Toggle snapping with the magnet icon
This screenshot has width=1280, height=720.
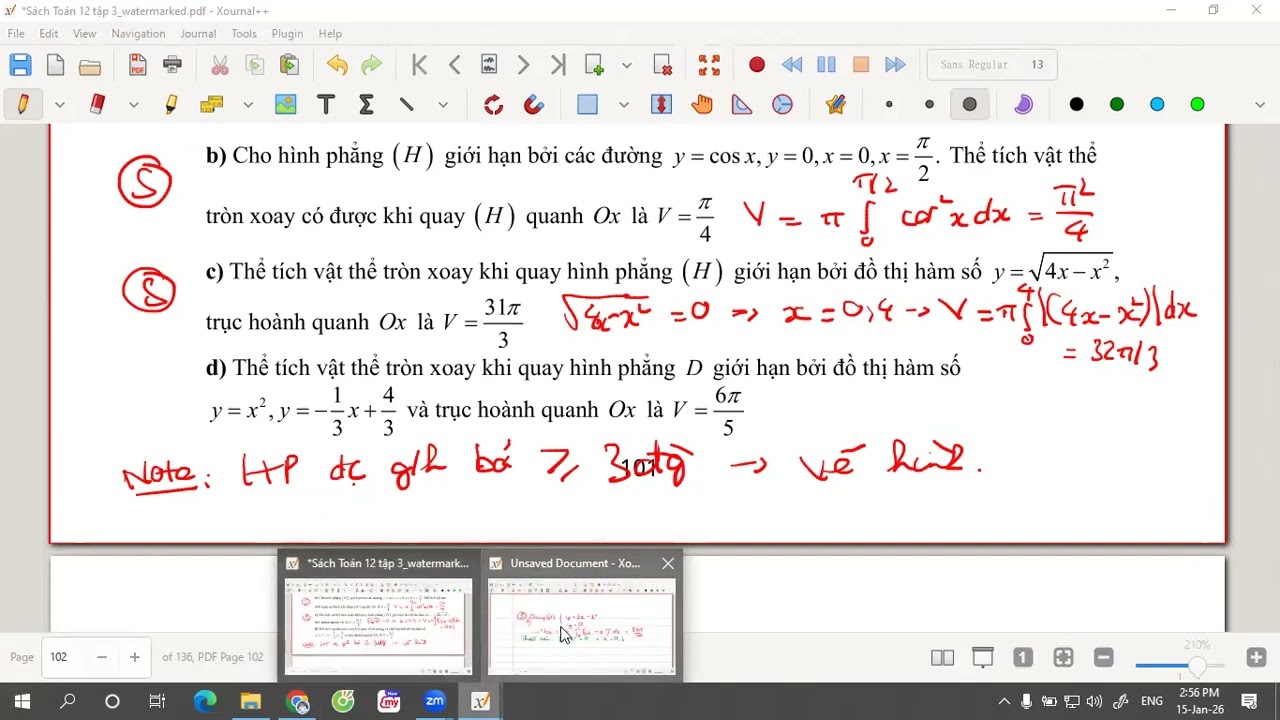534,104
